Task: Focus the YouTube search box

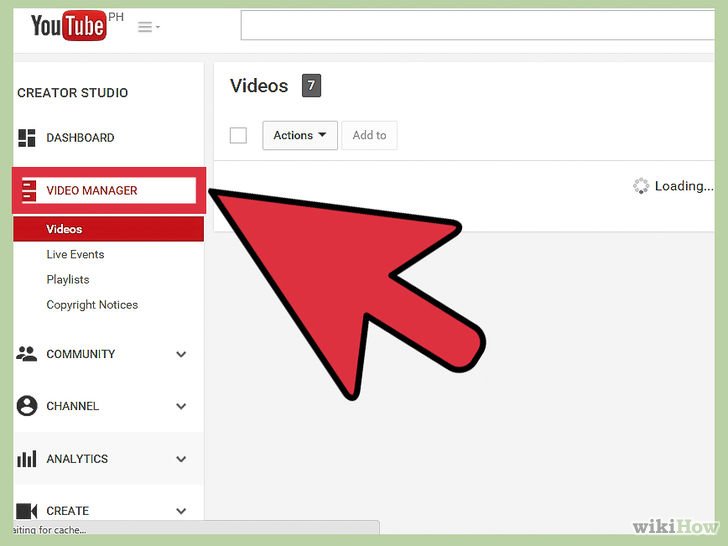Action: coord(477,25)
